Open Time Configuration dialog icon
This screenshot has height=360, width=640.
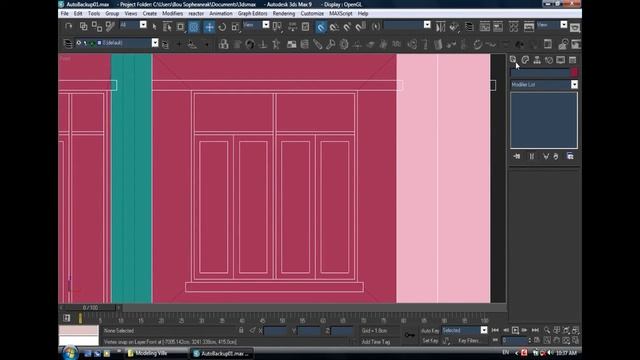[537, 340]
